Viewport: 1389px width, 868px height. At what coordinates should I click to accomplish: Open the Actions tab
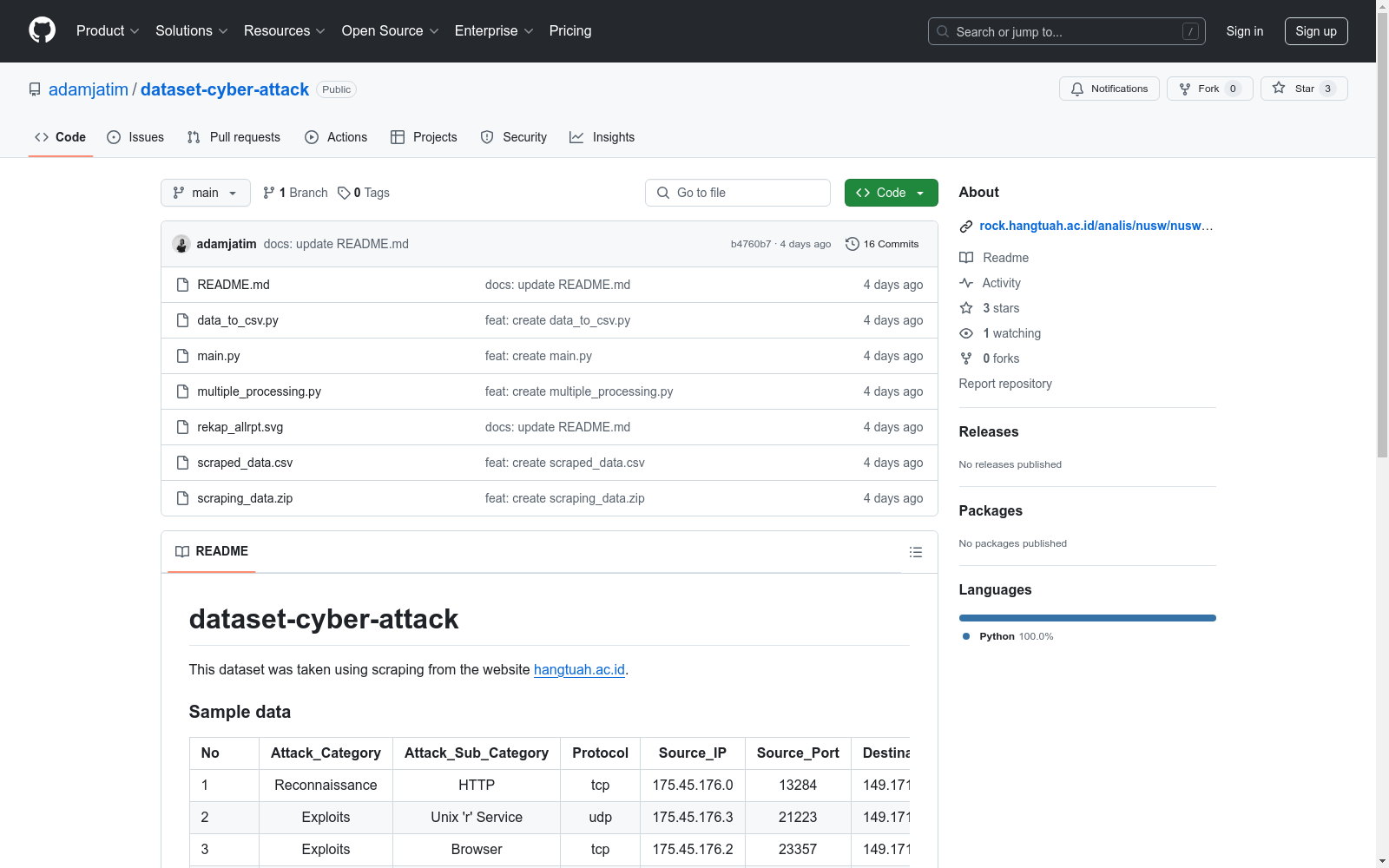(x=336, y=137)
